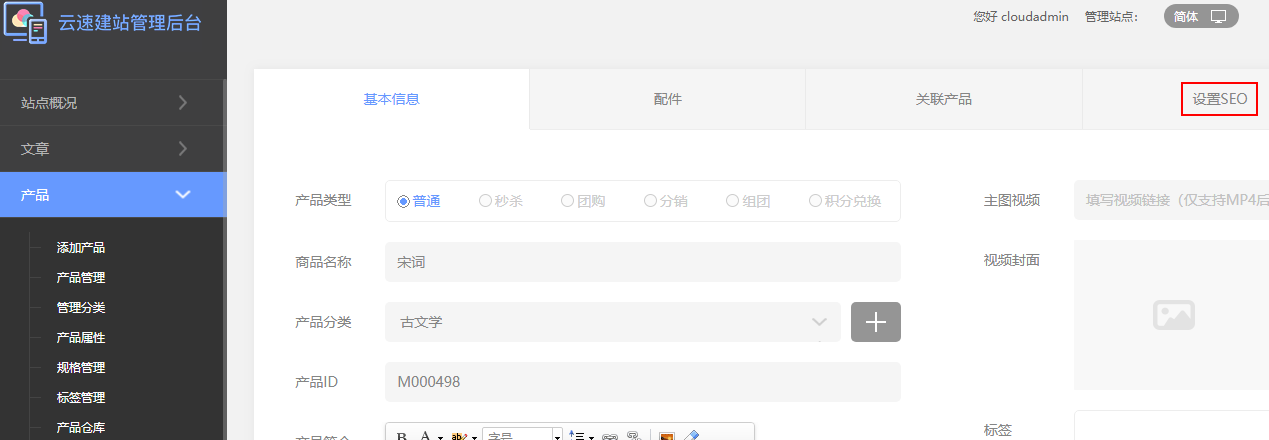Click the eraser clear-format icon in editor
The width and height of the screenshot is (1269, 440).
click(x=690, y=437)
